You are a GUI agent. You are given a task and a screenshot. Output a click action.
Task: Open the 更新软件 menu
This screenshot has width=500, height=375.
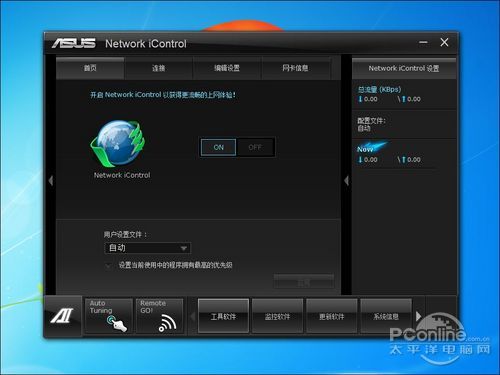332,316
